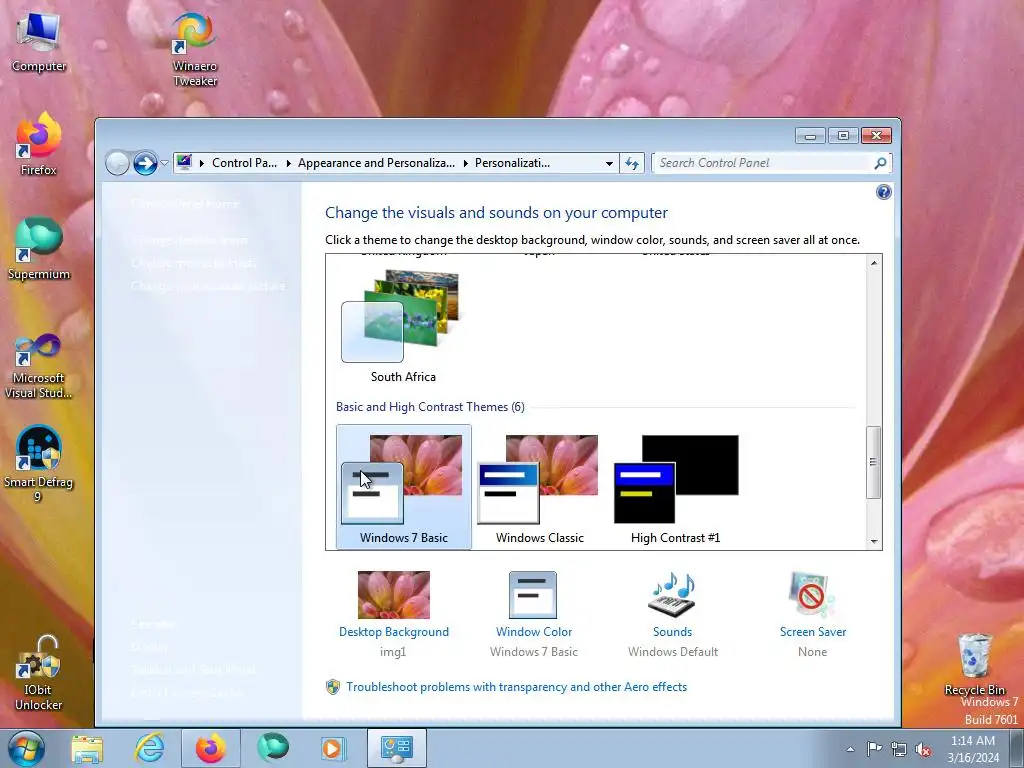Click the Sounds keyboard and notes icon

click(672, 595)
